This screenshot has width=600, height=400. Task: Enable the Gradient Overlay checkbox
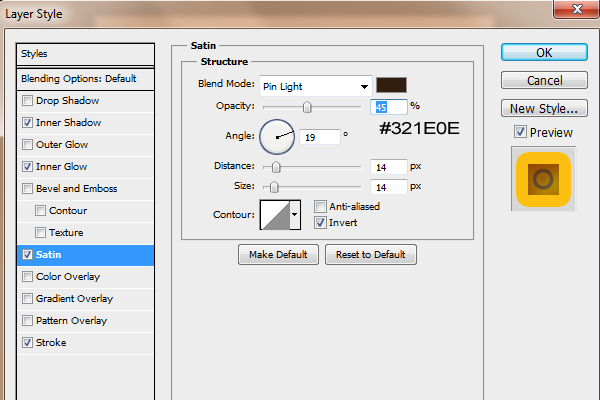point(27,299)
